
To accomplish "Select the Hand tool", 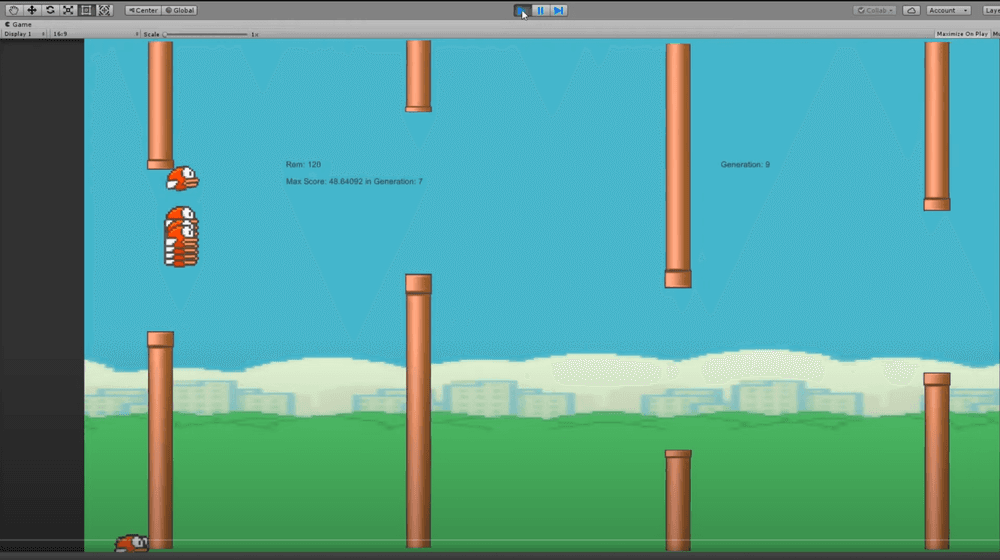I will (13, 10).
